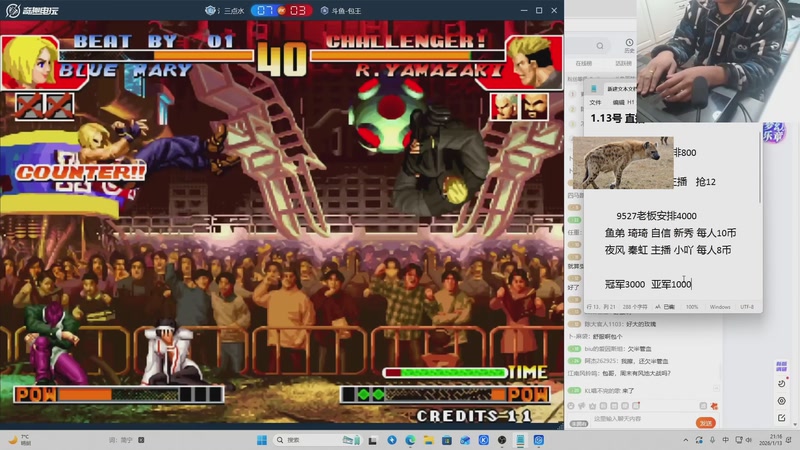Click the text line 冠军3000 亚军1000 in Notepad
Image resolution: width=800 pixels, height=450 pixels.
point(648,284)
